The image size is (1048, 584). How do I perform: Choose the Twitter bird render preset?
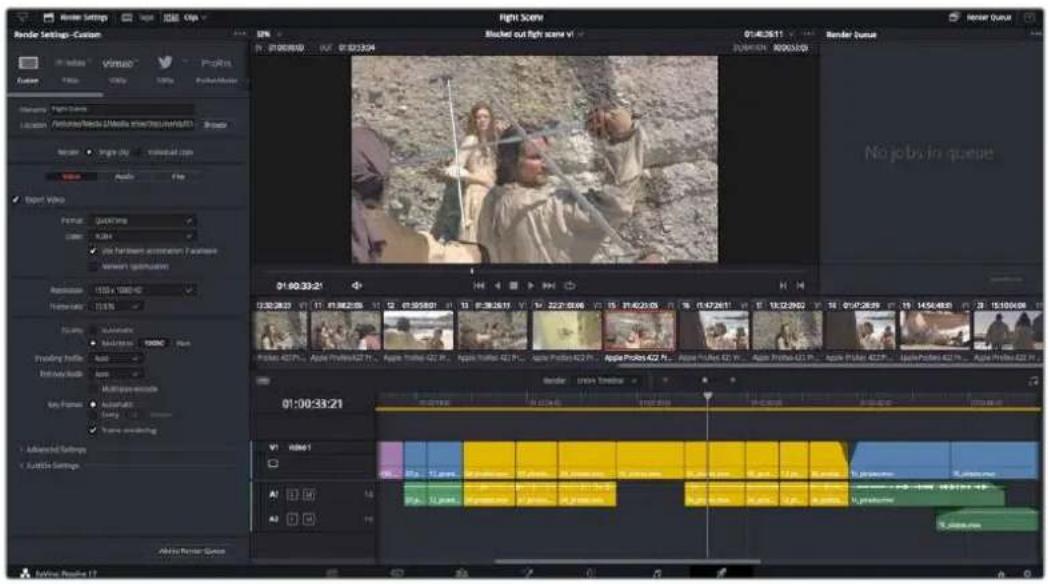(x=165, y=63)
